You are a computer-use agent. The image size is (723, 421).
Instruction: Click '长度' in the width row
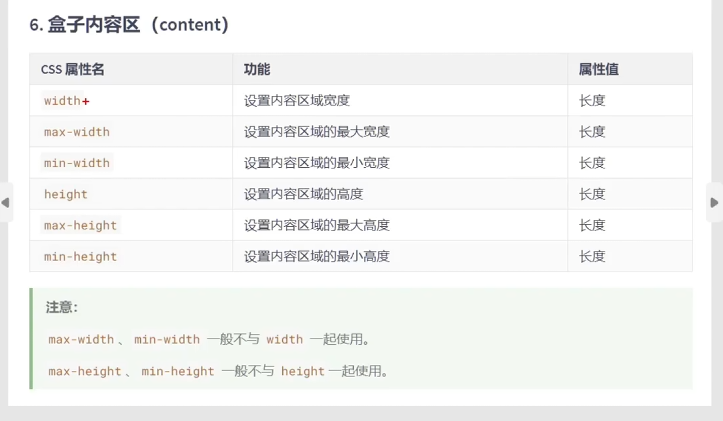coord(592,101)
